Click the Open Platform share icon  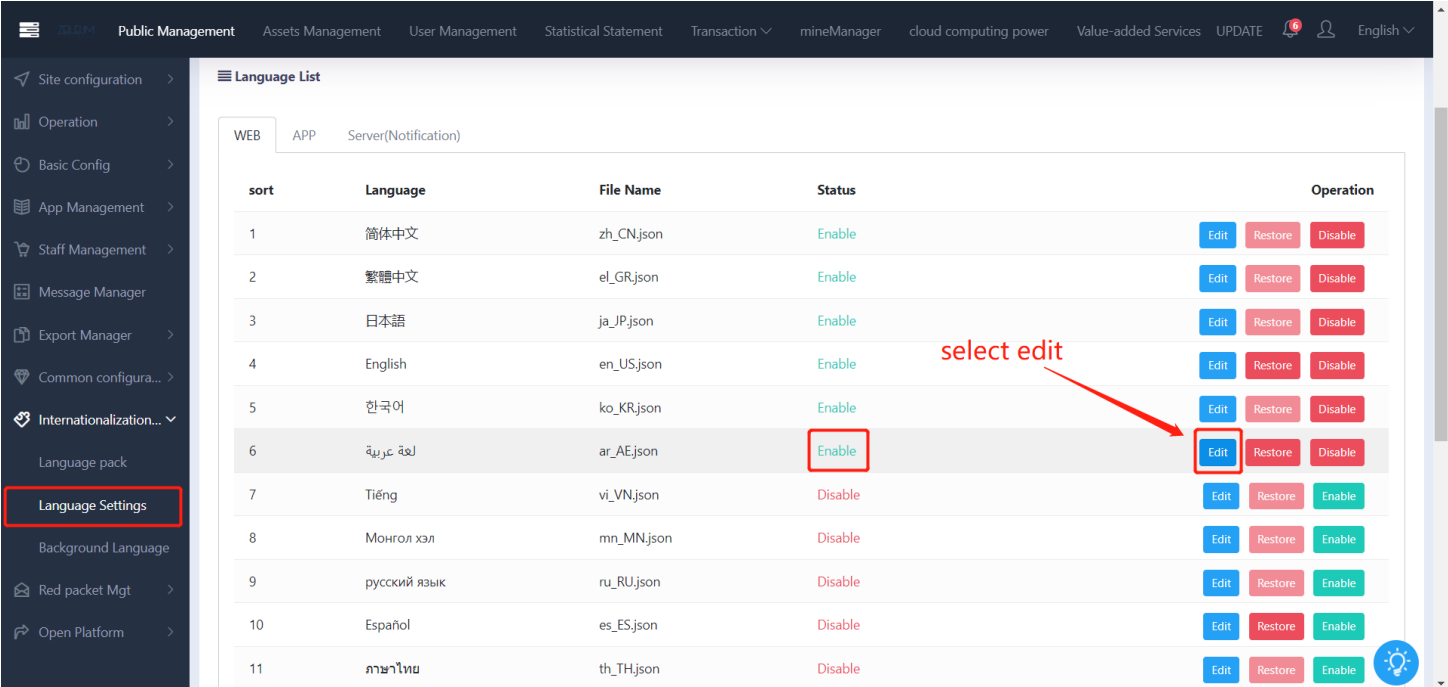tap(21, 632)
